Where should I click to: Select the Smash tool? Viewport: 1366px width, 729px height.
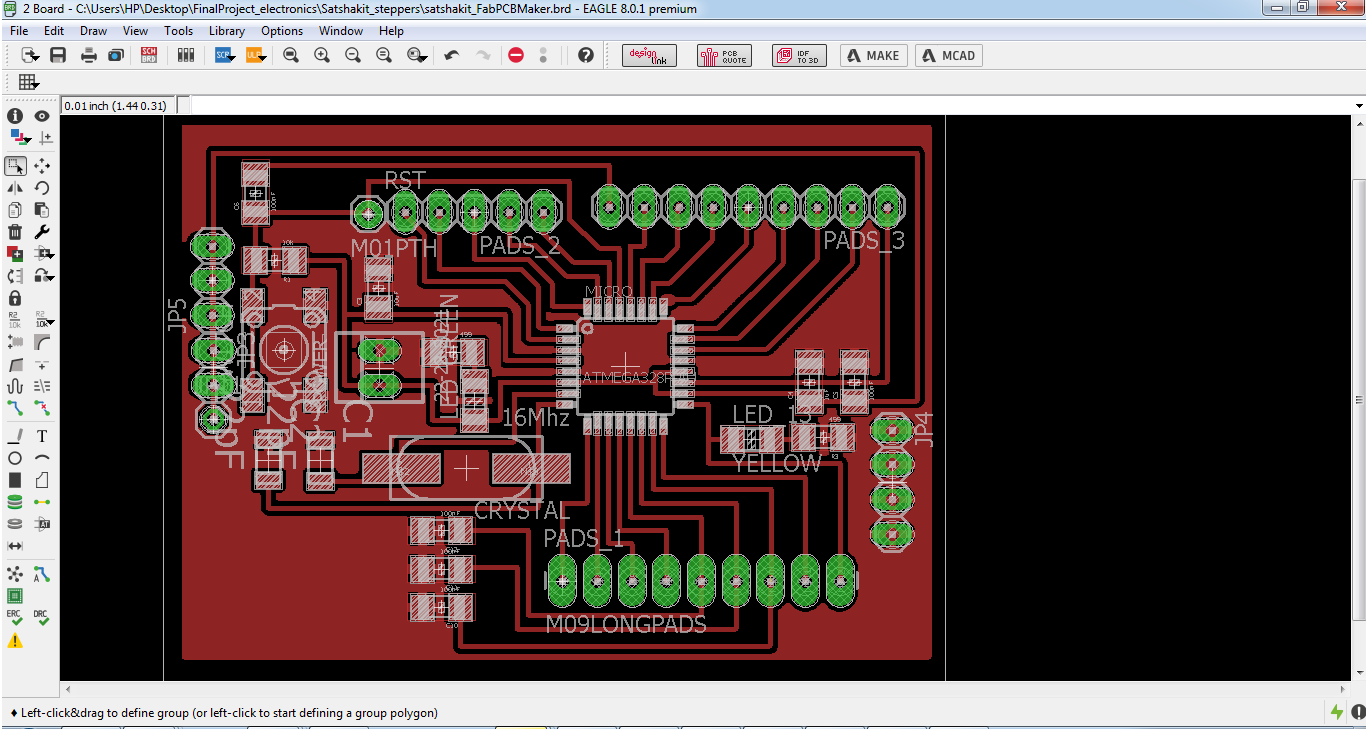tap(15, 342)
